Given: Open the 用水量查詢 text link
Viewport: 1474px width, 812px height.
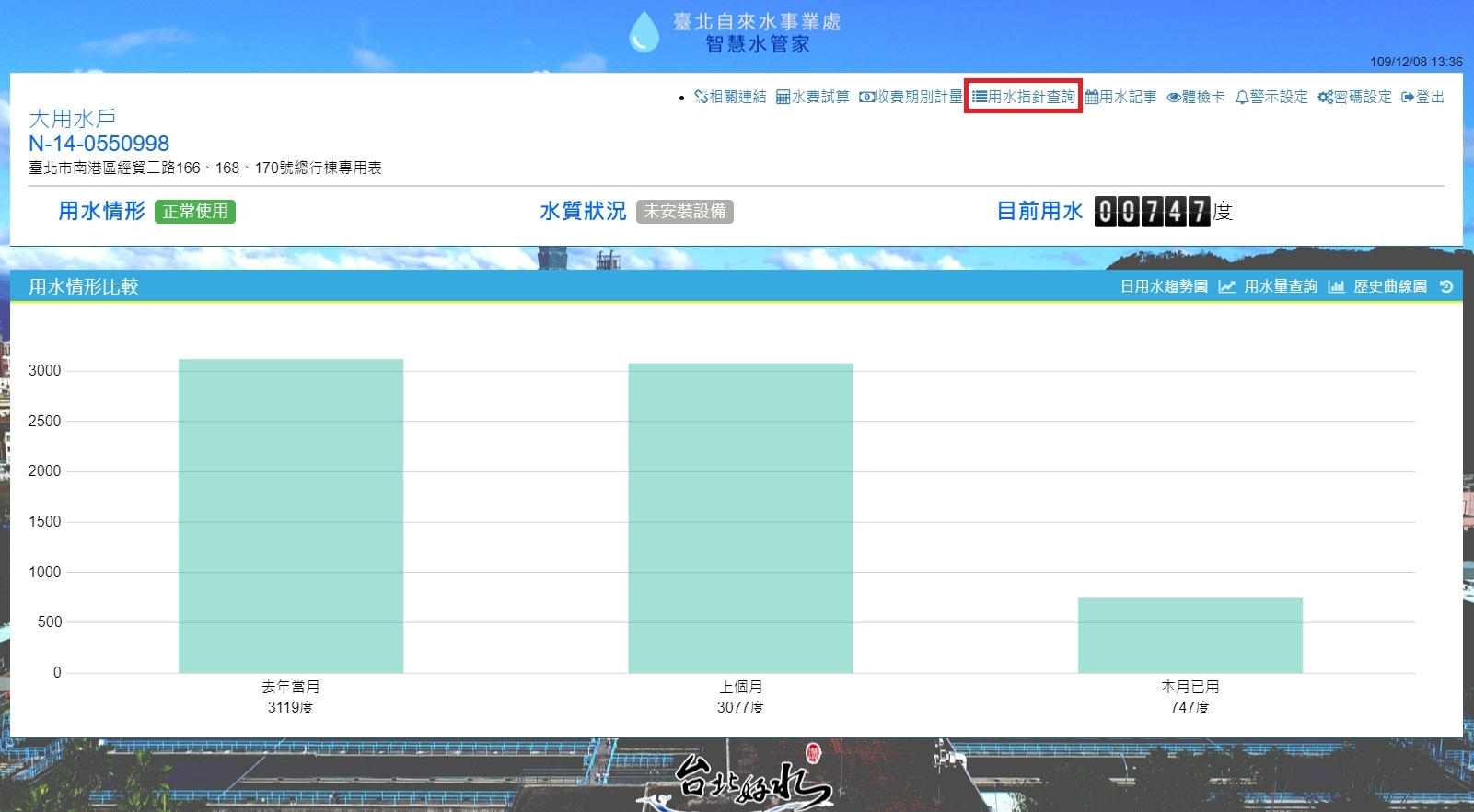Looking at the screenshot, I should (1280, 287).
